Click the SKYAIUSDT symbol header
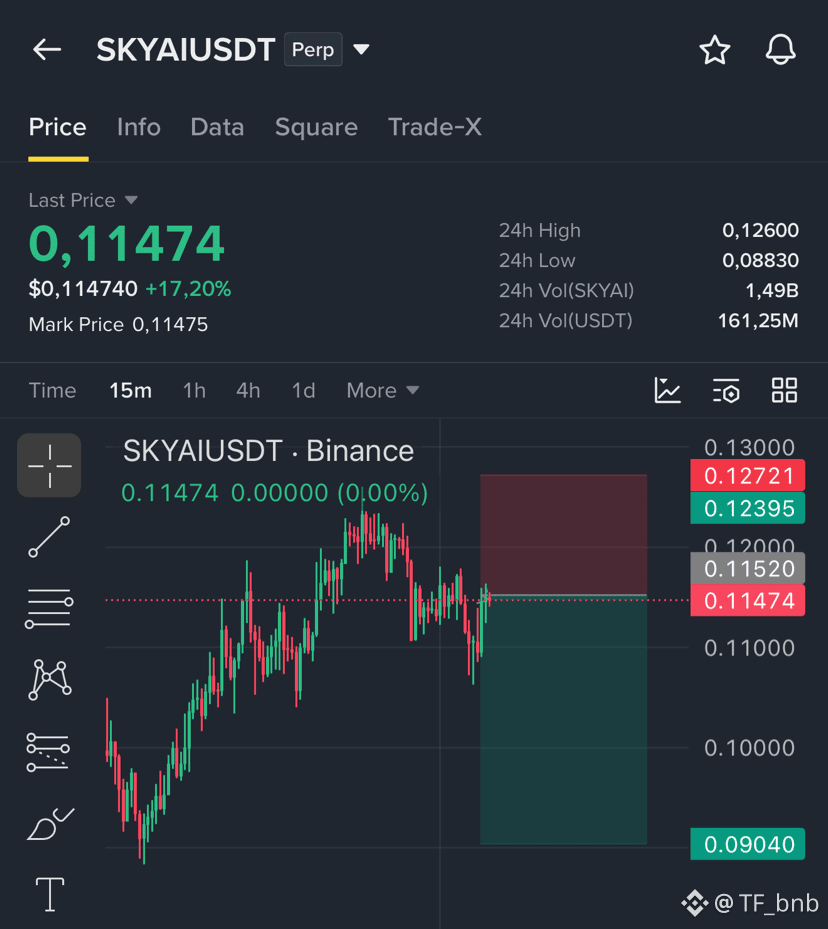This screenshot has height=929, width=828. 186,50
